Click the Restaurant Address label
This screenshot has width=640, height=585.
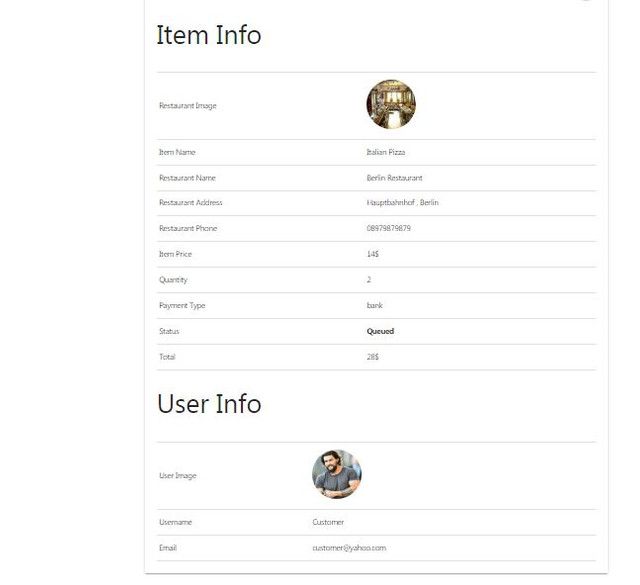click(x=190, y=203)
